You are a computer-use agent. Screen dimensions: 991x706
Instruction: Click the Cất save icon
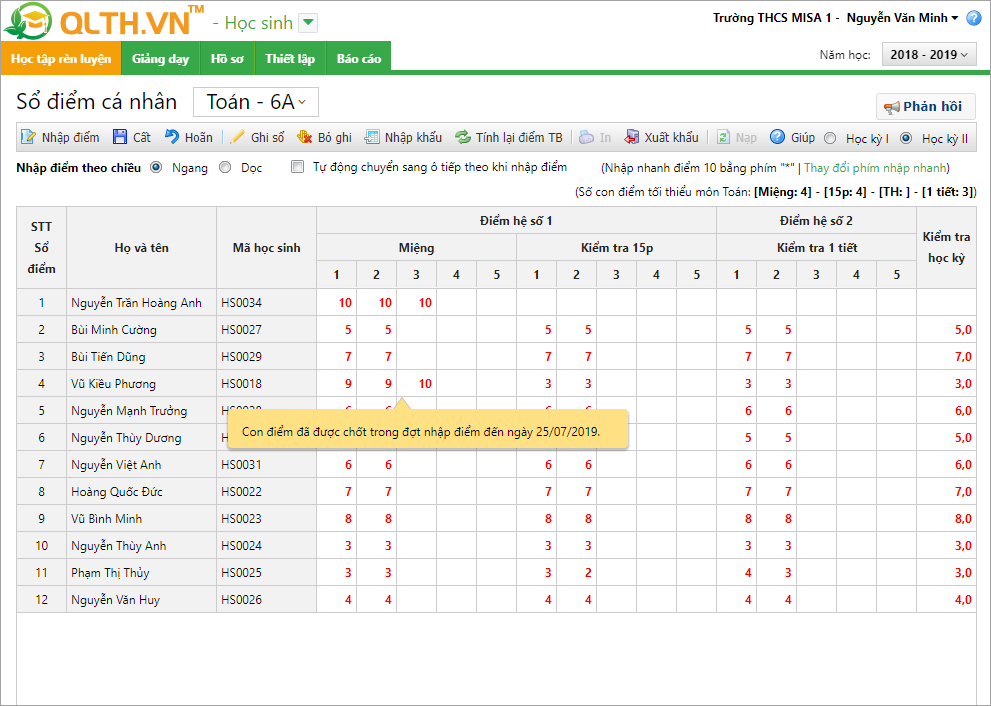[x=120, y=138]
